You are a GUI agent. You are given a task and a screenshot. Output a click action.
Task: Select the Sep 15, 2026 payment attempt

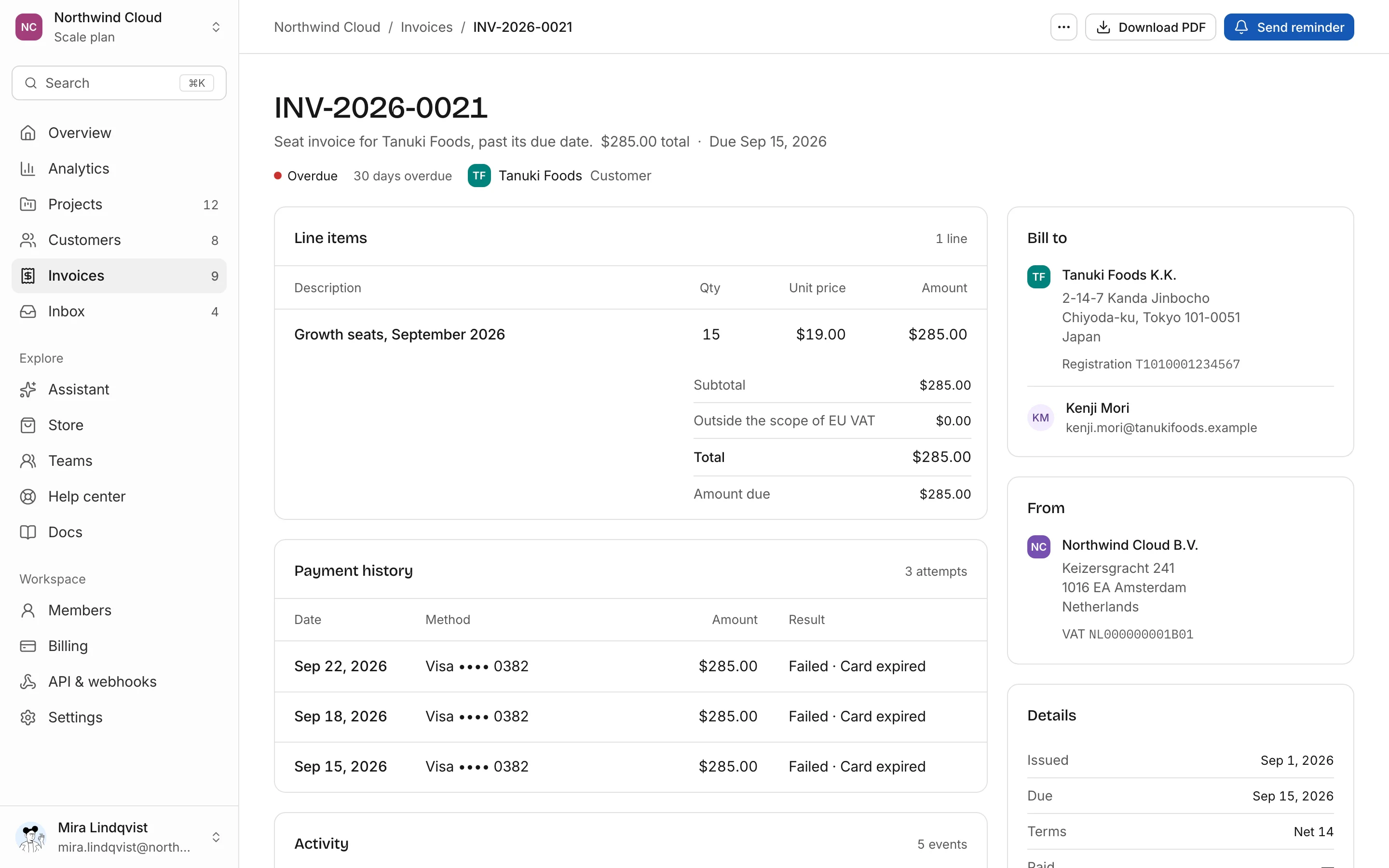[x=630, y=766]
